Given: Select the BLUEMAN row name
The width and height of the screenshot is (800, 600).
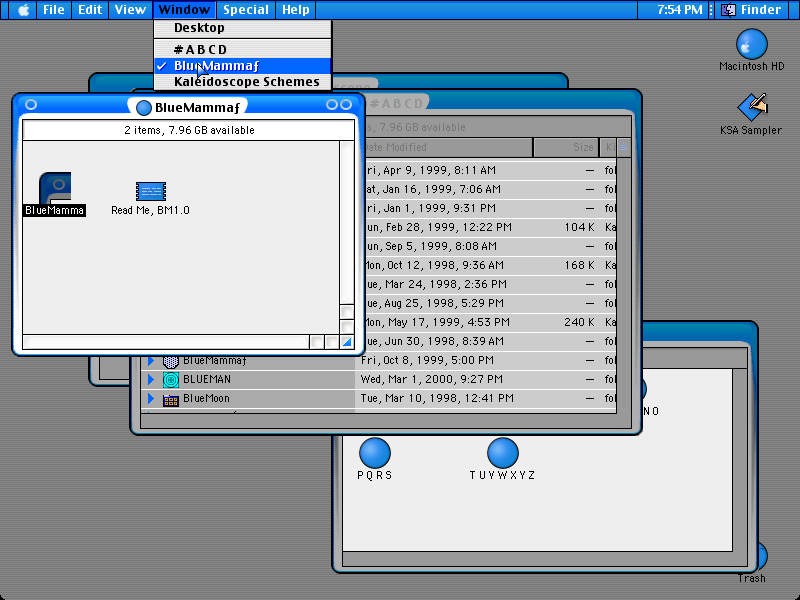Looking at the screenshot, I should [207, 380].
